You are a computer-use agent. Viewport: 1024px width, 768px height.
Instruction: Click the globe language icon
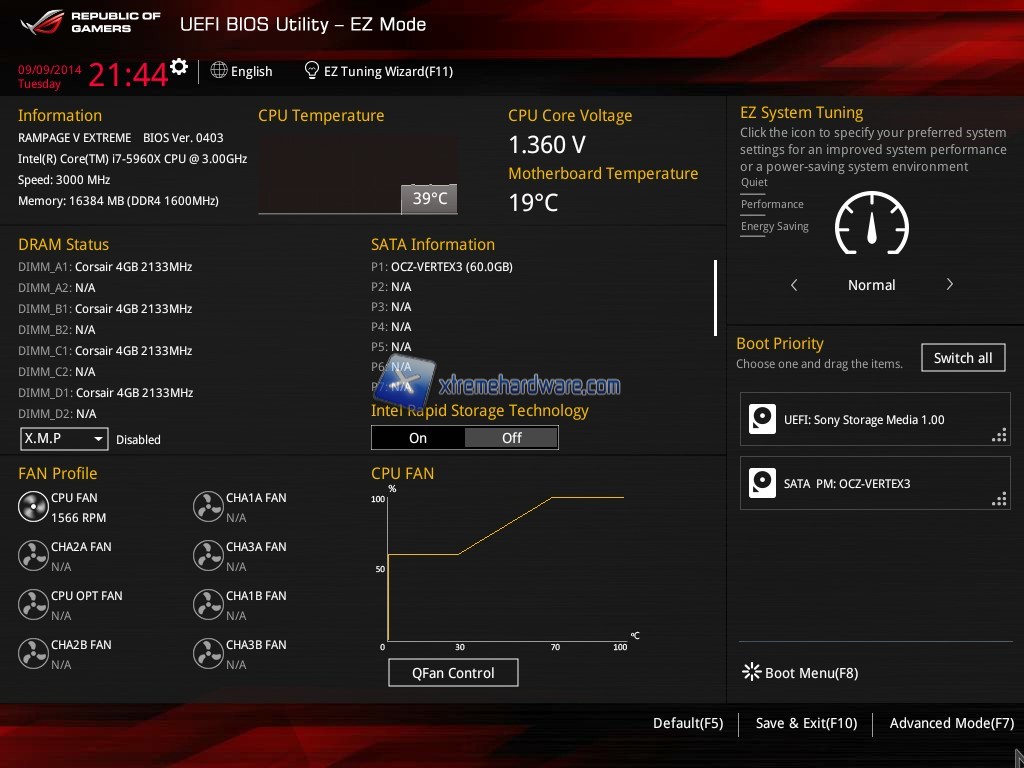[x=219, y=71]
